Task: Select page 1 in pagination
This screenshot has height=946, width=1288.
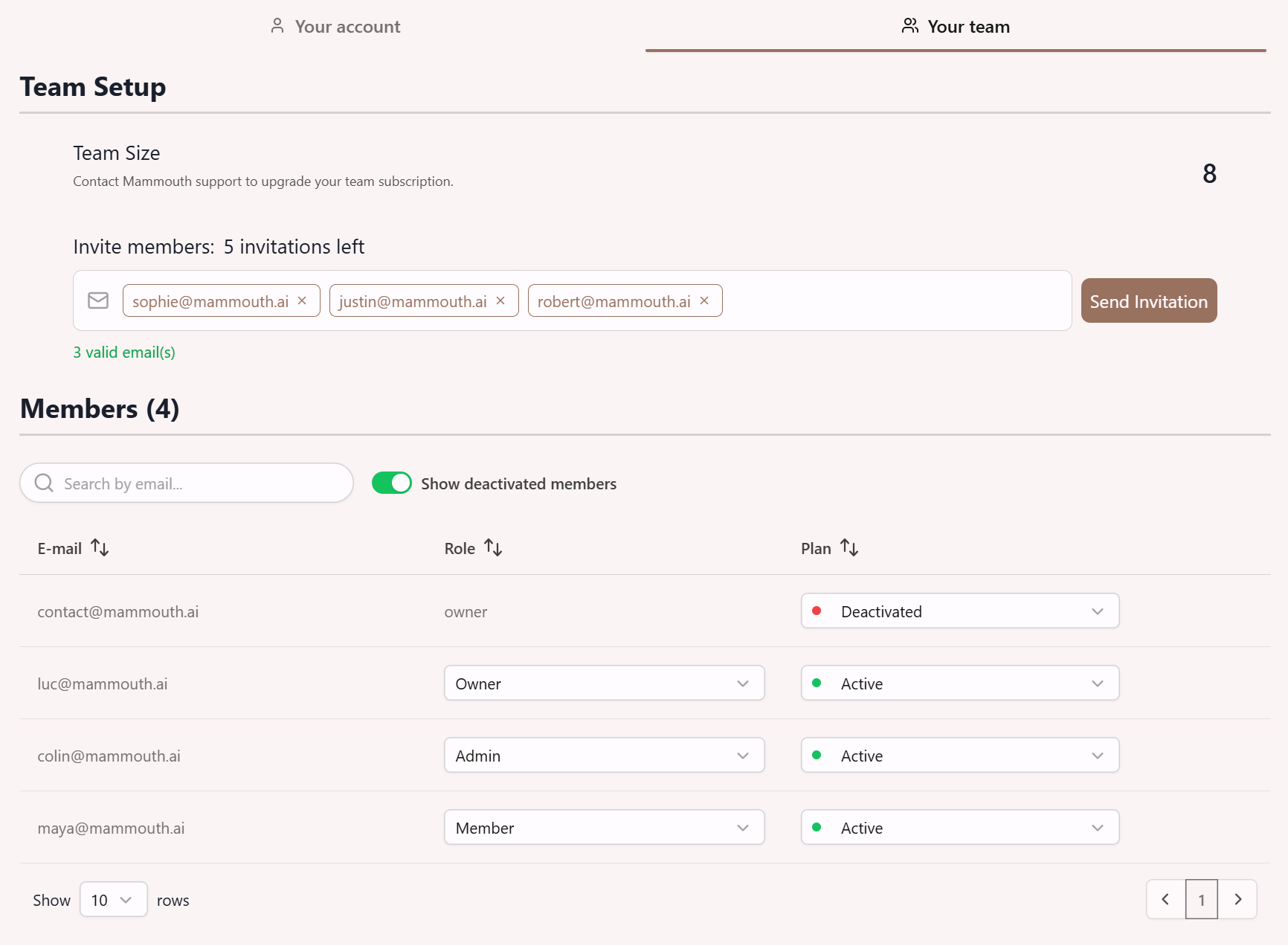Action: (x=1201, y=899)
